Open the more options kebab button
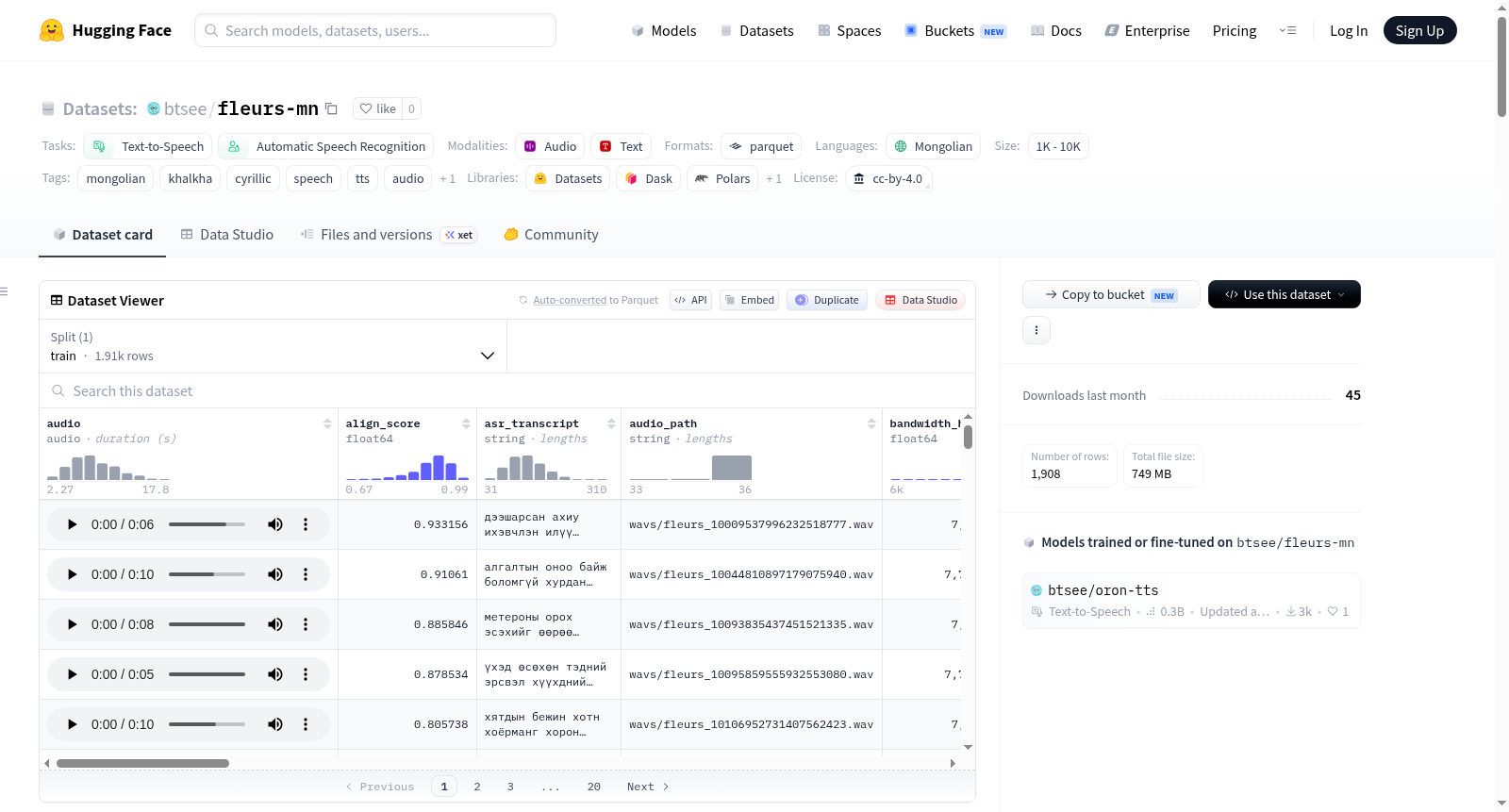Image resolution: width=1509 pixels, height=812 pixels. click(x=1036, y=330)
